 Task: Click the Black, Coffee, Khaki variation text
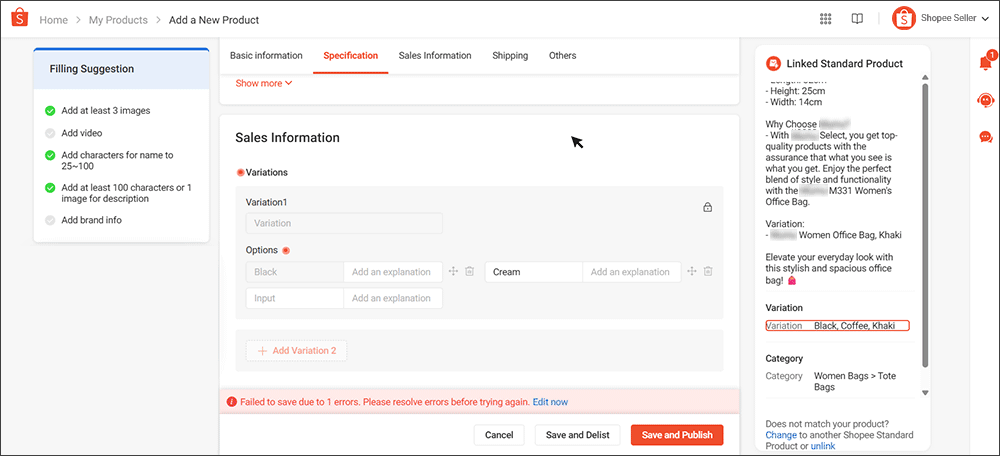click(x=855, y=326)
